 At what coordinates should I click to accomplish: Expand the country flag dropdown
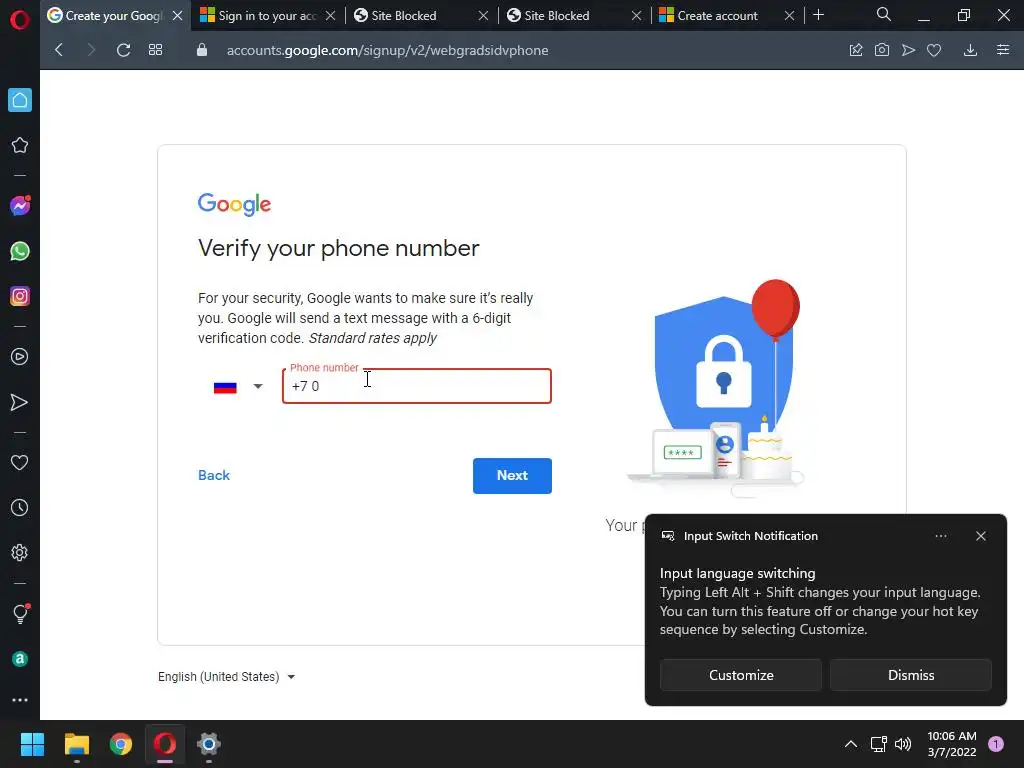pyautogui.click(x=238, y=387)
